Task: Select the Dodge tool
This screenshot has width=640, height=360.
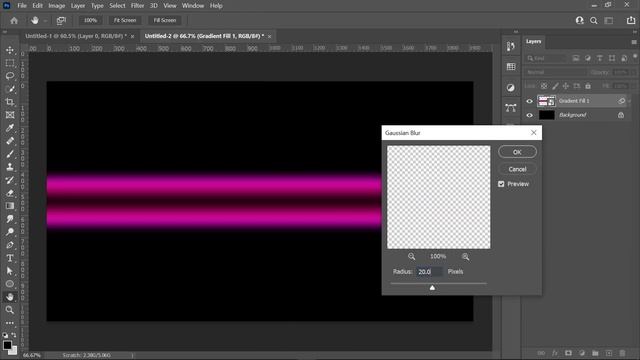Action: click(x=10, y=232)
